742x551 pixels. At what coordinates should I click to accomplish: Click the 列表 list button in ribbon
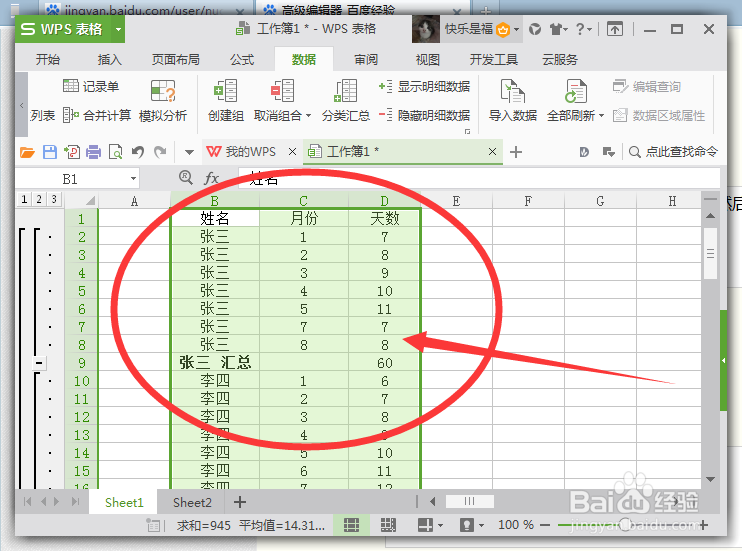tap(43, 115)
